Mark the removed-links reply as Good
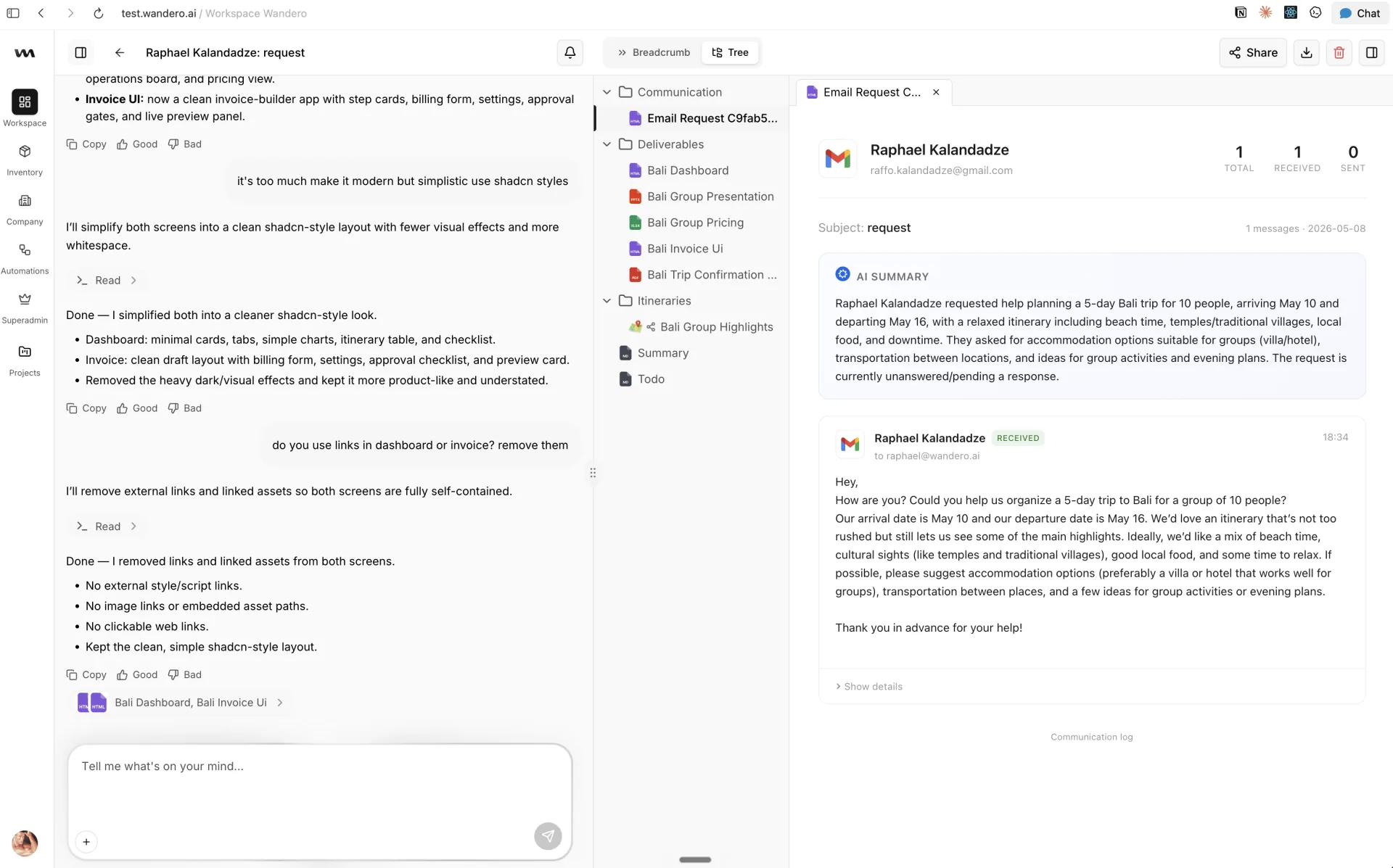 click(x=137, y=674)
